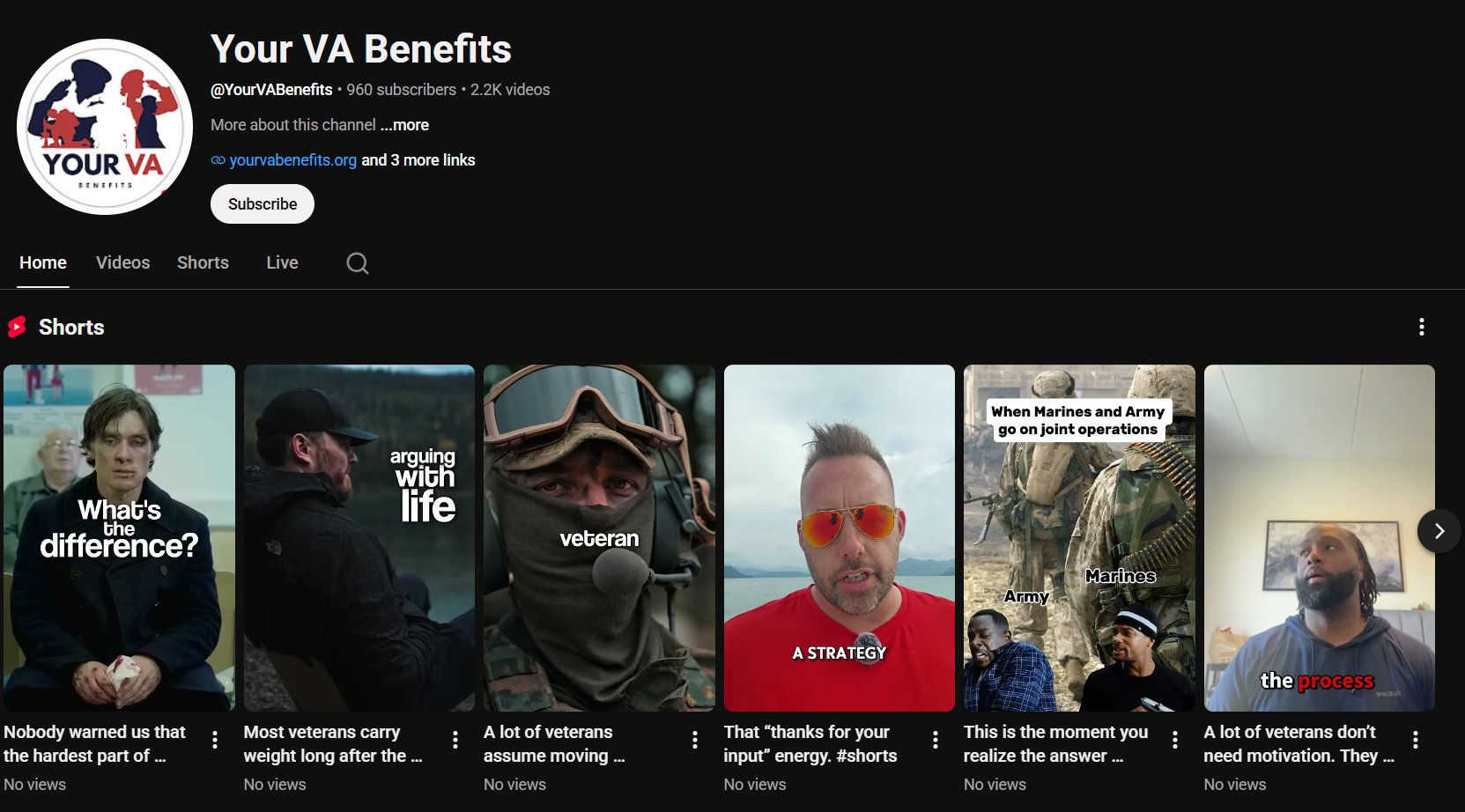
Task: Open options for "Most veterans carry" short
Action: 455,740
